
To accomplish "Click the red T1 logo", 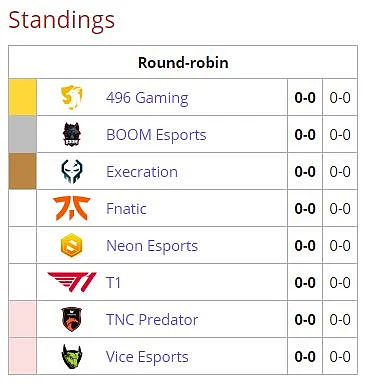I will [x=72, y=282].
